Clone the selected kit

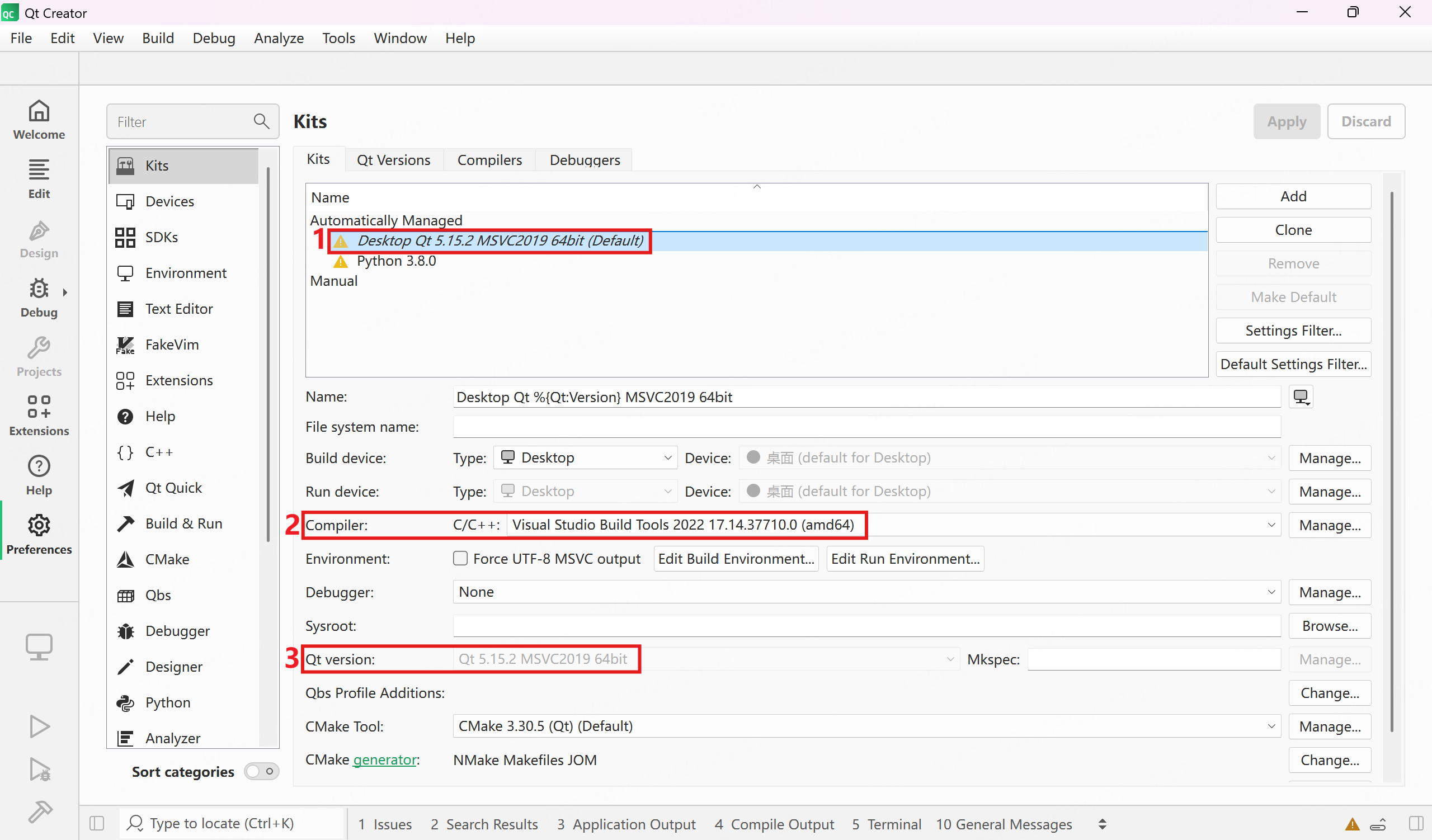tap(1293, 229)
